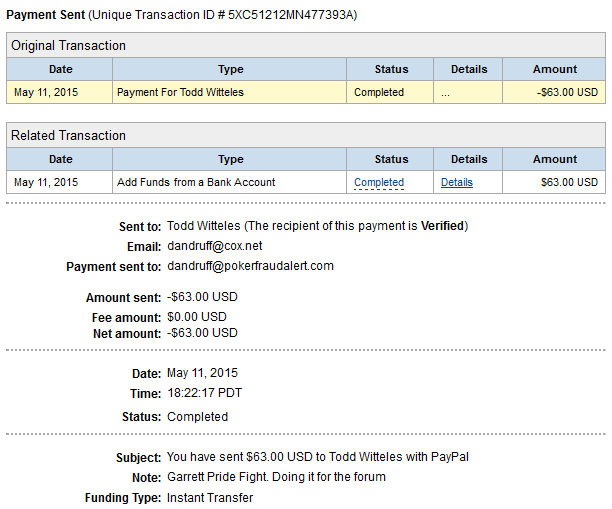Click the Related Transaction section heading
612x509 pixels.
68,136
